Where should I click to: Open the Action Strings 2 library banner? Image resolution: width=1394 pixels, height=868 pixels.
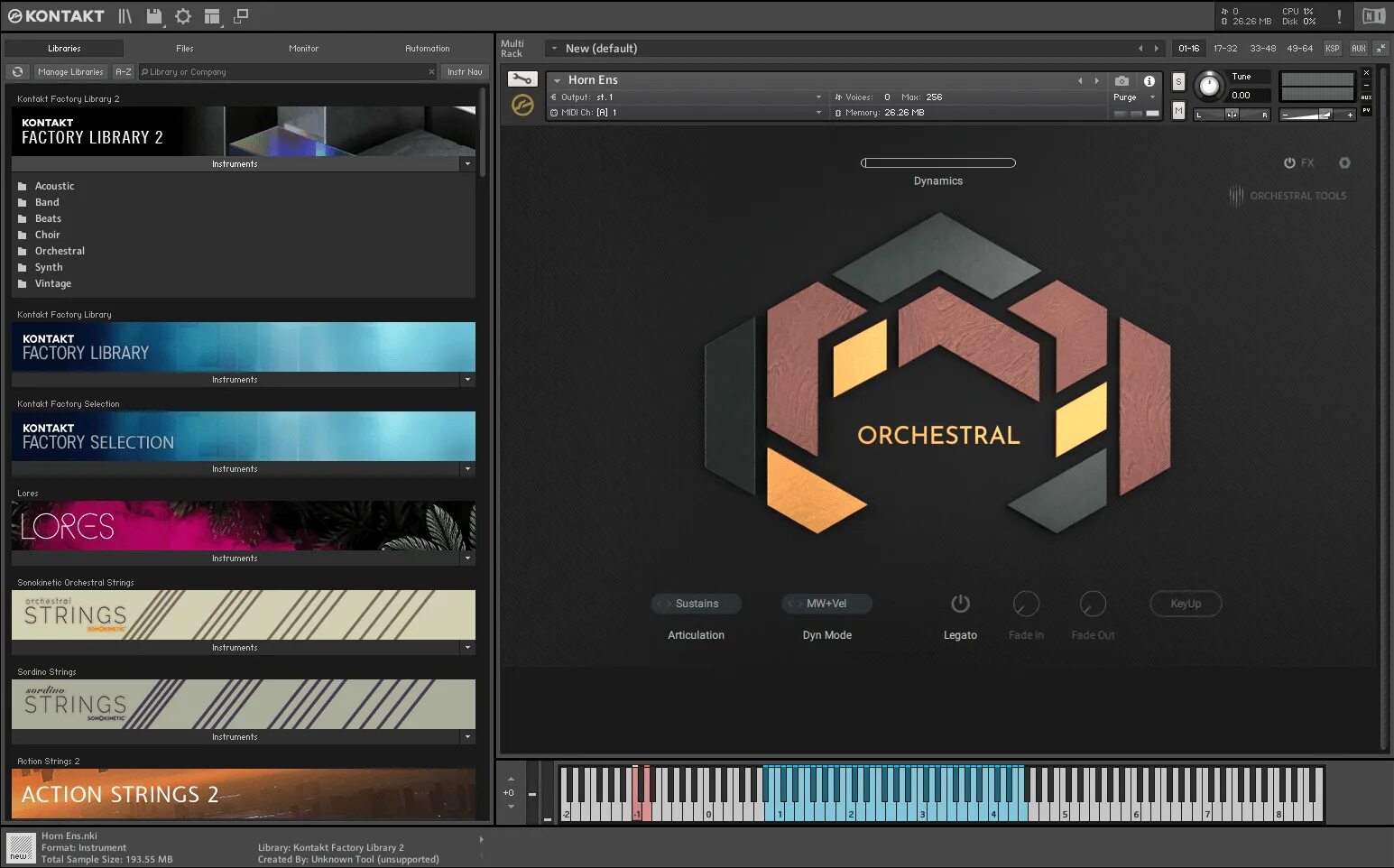(x=244, y=794)
